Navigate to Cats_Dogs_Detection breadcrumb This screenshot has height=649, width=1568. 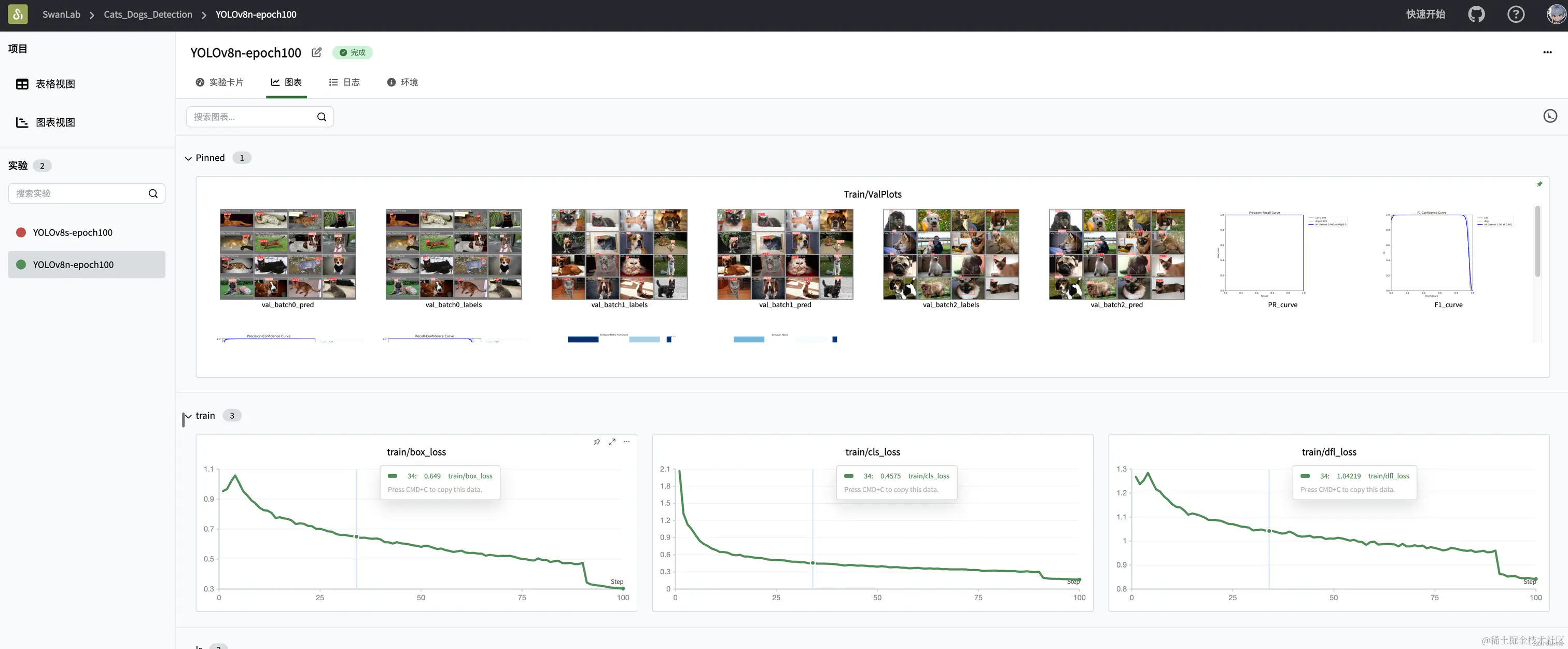(148, 14)
